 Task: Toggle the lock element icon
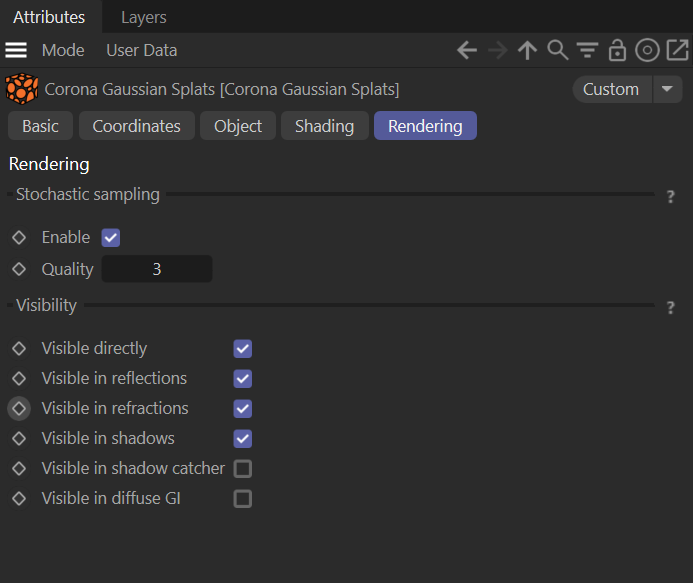[617, 50]
